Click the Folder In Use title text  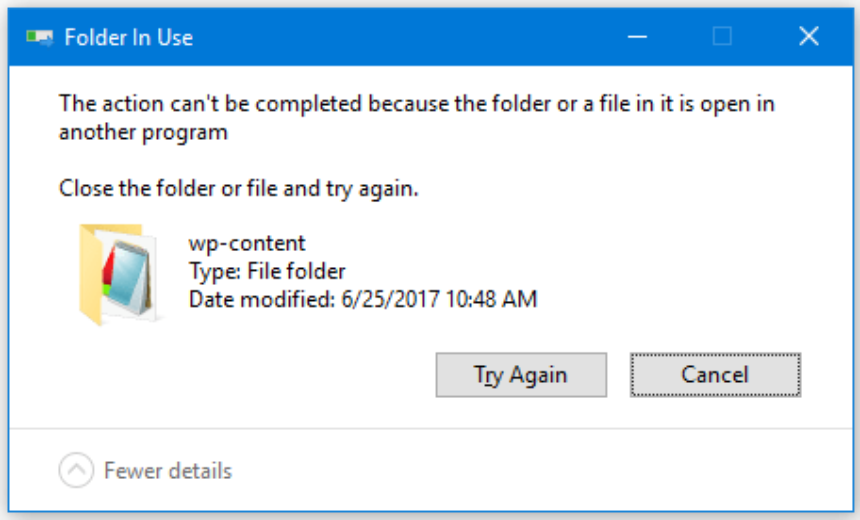(x=128, y=37)
